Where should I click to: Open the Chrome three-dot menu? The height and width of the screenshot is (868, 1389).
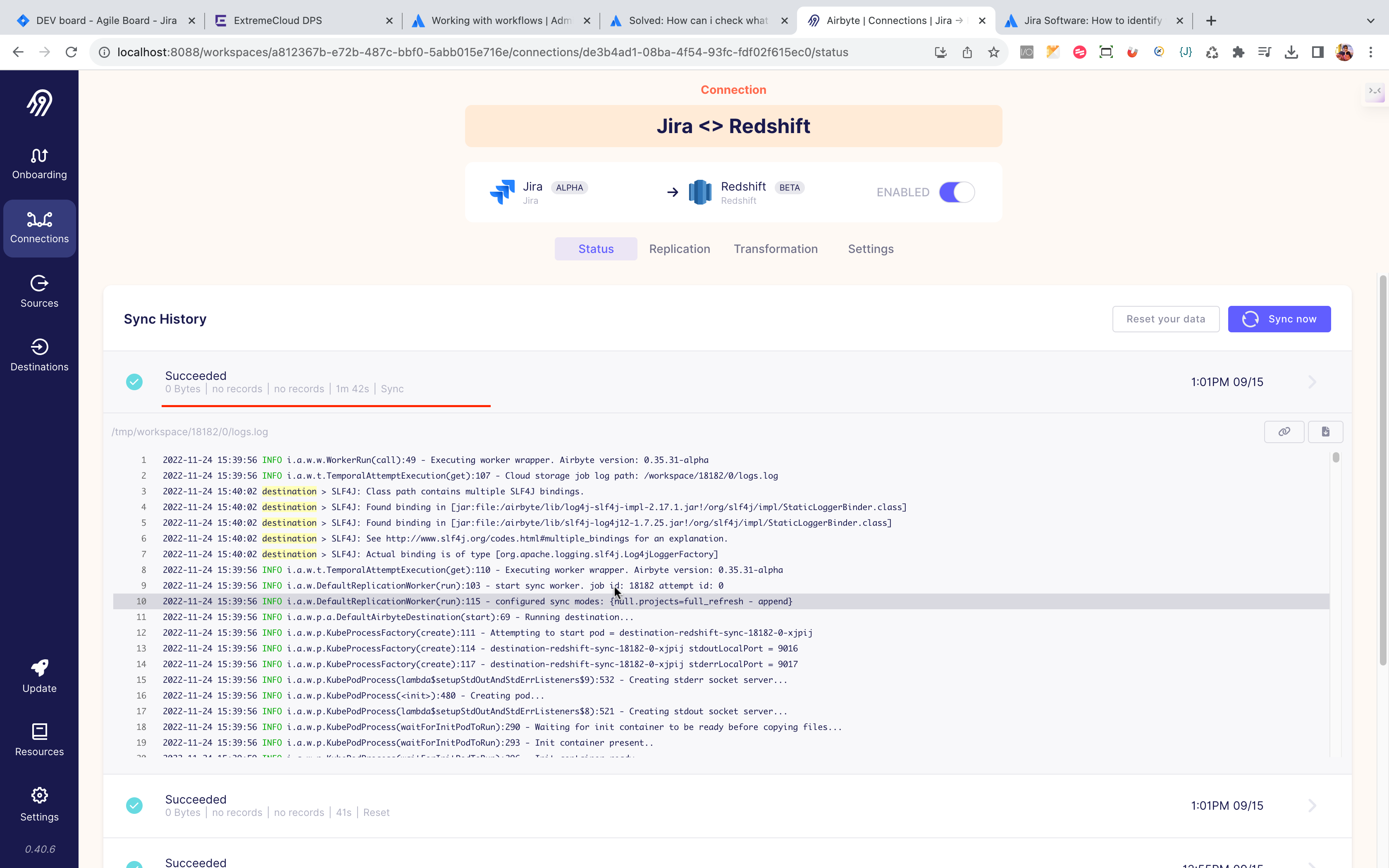click(x=1371, y=52)
